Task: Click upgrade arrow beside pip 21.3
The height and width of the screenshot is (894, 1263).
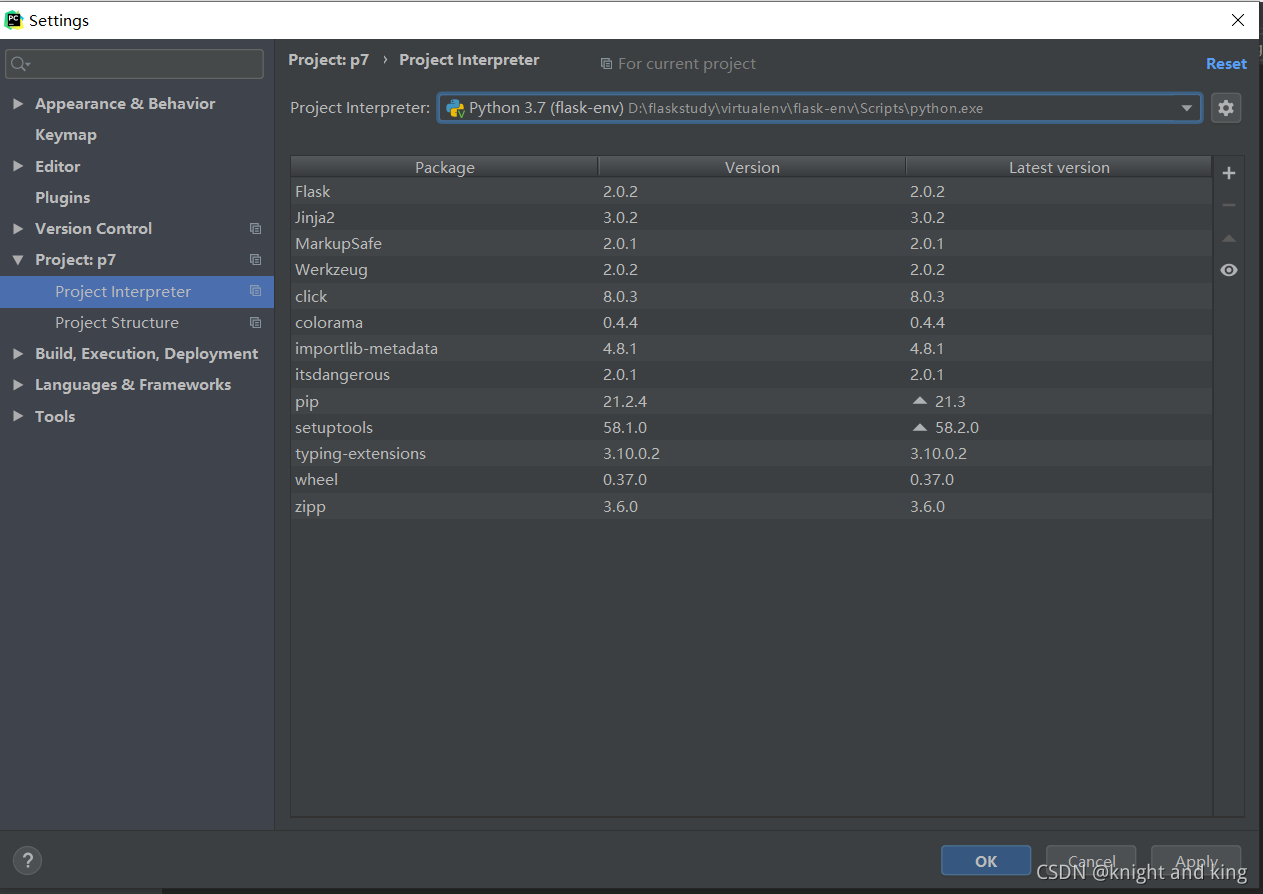Action: (920, 401)
